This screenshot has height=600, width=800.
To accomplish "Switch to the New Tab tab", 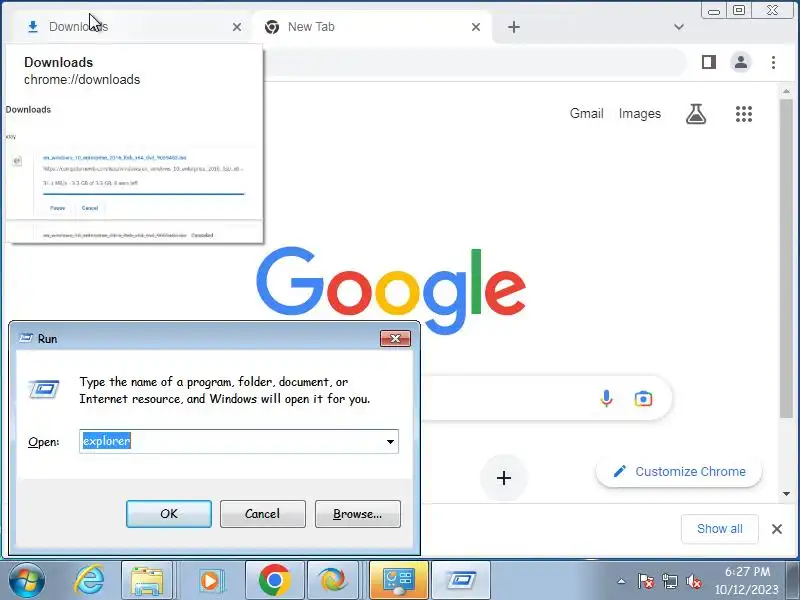I will tap(372, 27).
